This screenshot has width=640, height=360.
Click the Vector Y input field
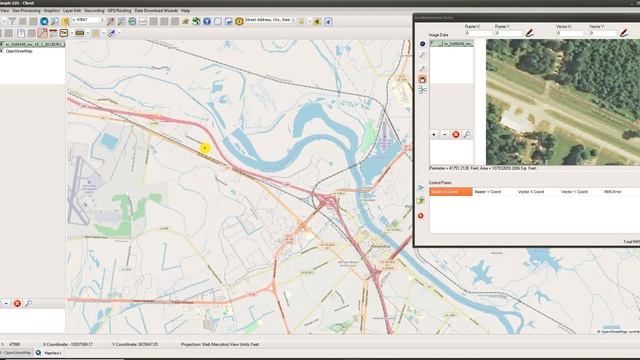tap(603, 33)
